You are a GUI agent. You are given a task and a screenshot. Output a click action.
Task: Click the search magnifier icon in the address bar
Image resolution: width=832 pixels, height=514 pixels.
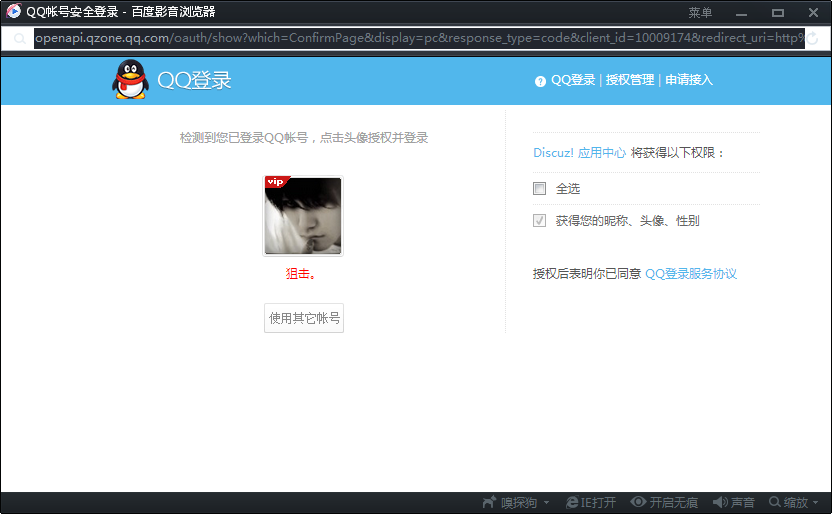click(20, 38)
